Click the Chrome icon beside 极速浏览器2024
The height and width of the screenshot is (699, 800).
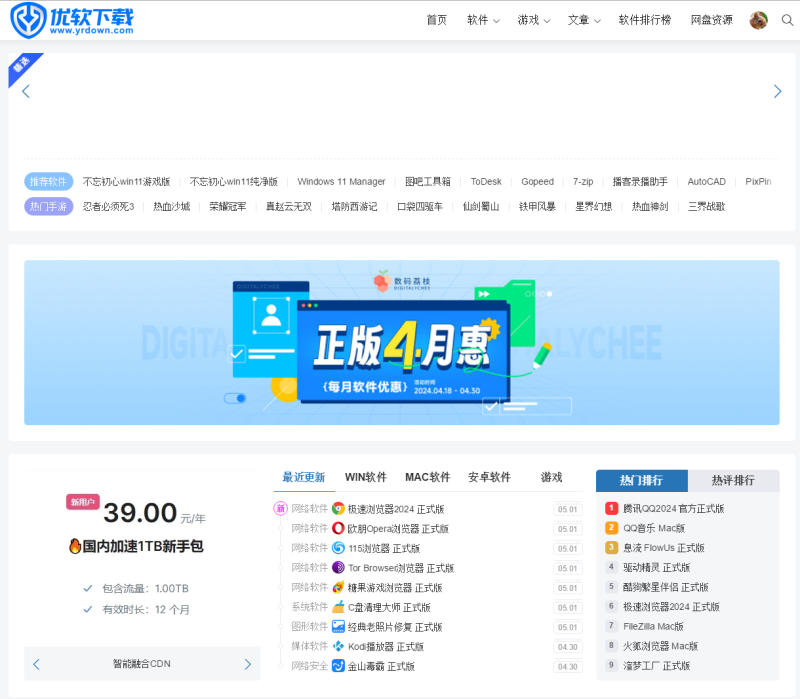click(x=338, y=509)
